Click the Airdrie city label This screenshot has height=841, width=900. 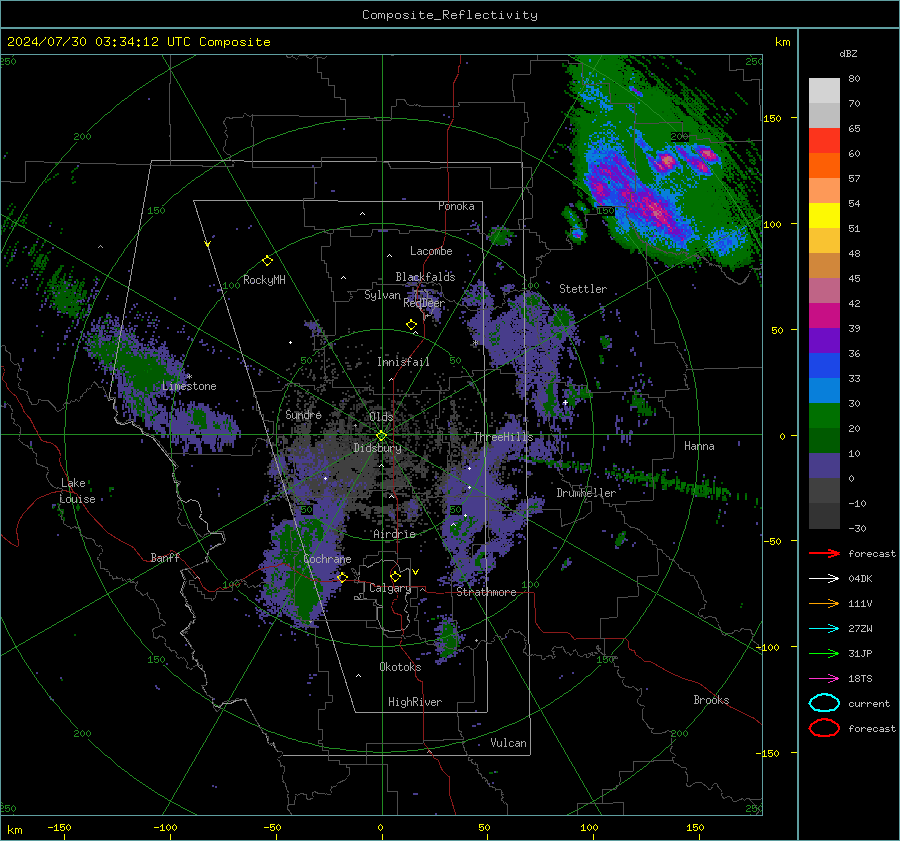(x=394, y=534)
